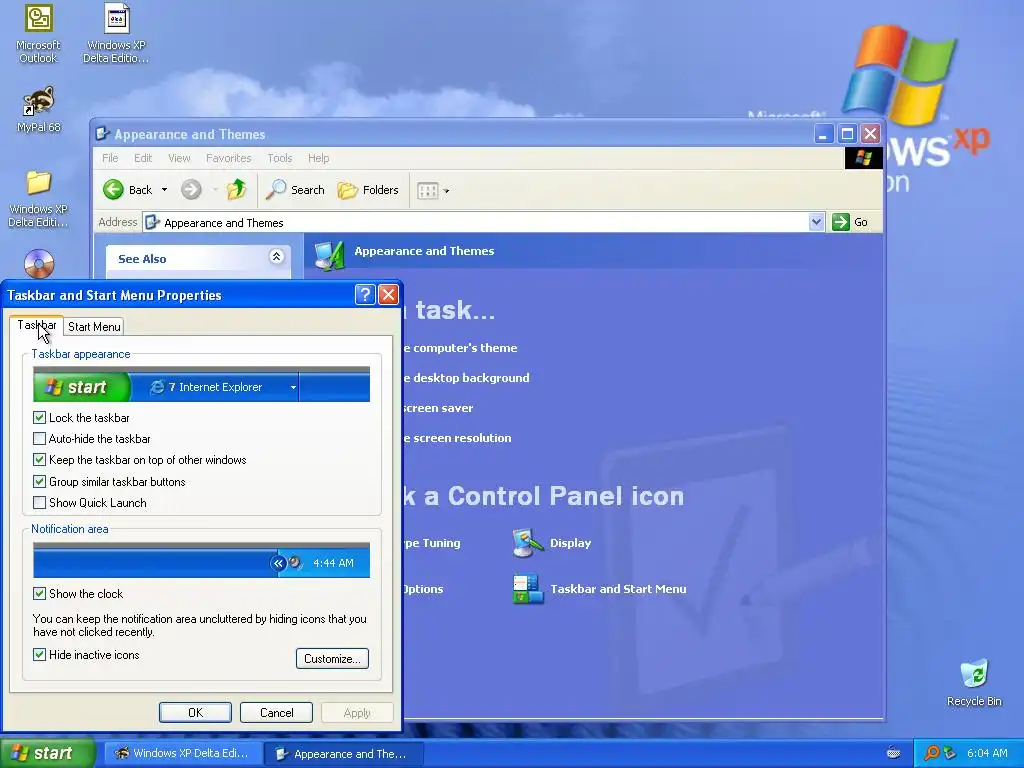Open the Favorites menu

click(x=229, y=158)
